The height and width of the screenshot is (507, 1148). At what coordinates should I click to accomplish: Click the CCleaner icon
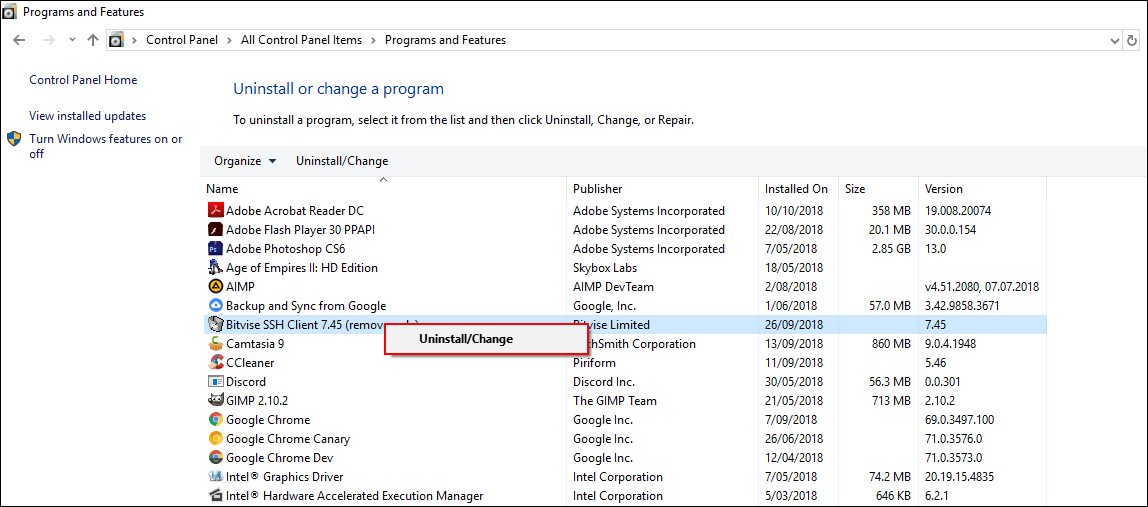(215, 363)
